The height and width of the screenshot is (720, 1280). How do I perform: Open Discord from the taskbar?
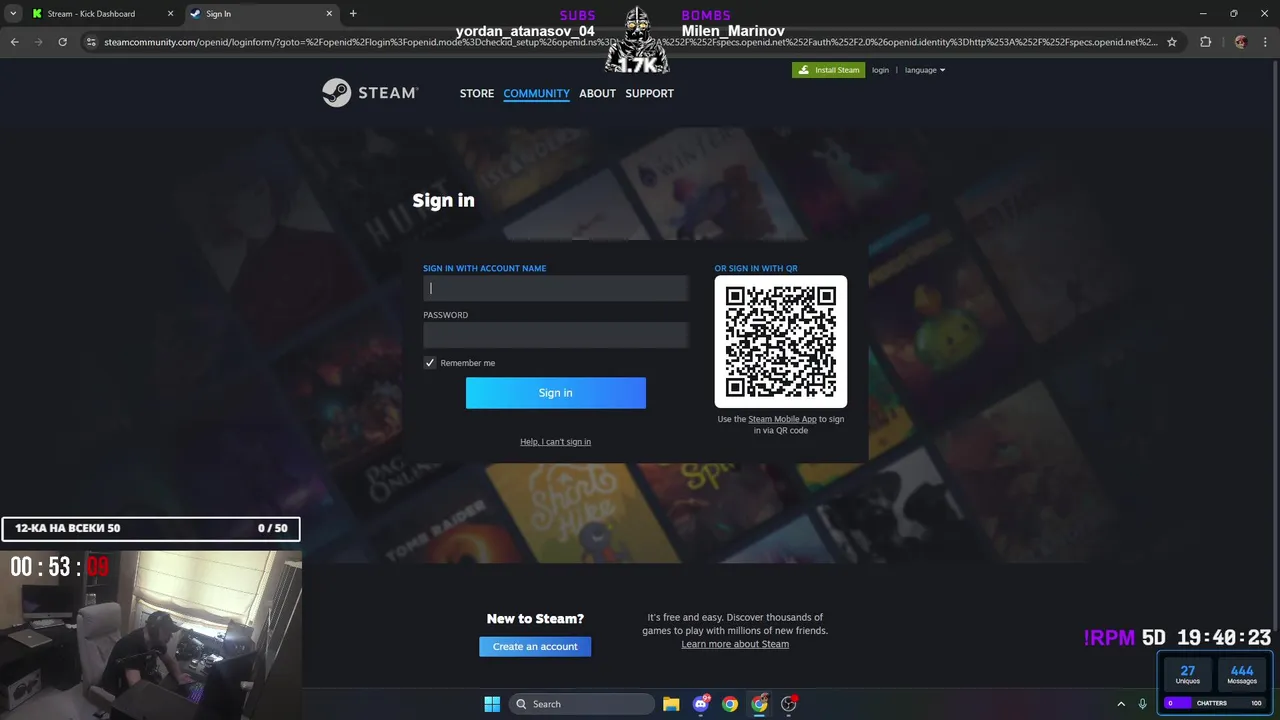click(701, 704)
